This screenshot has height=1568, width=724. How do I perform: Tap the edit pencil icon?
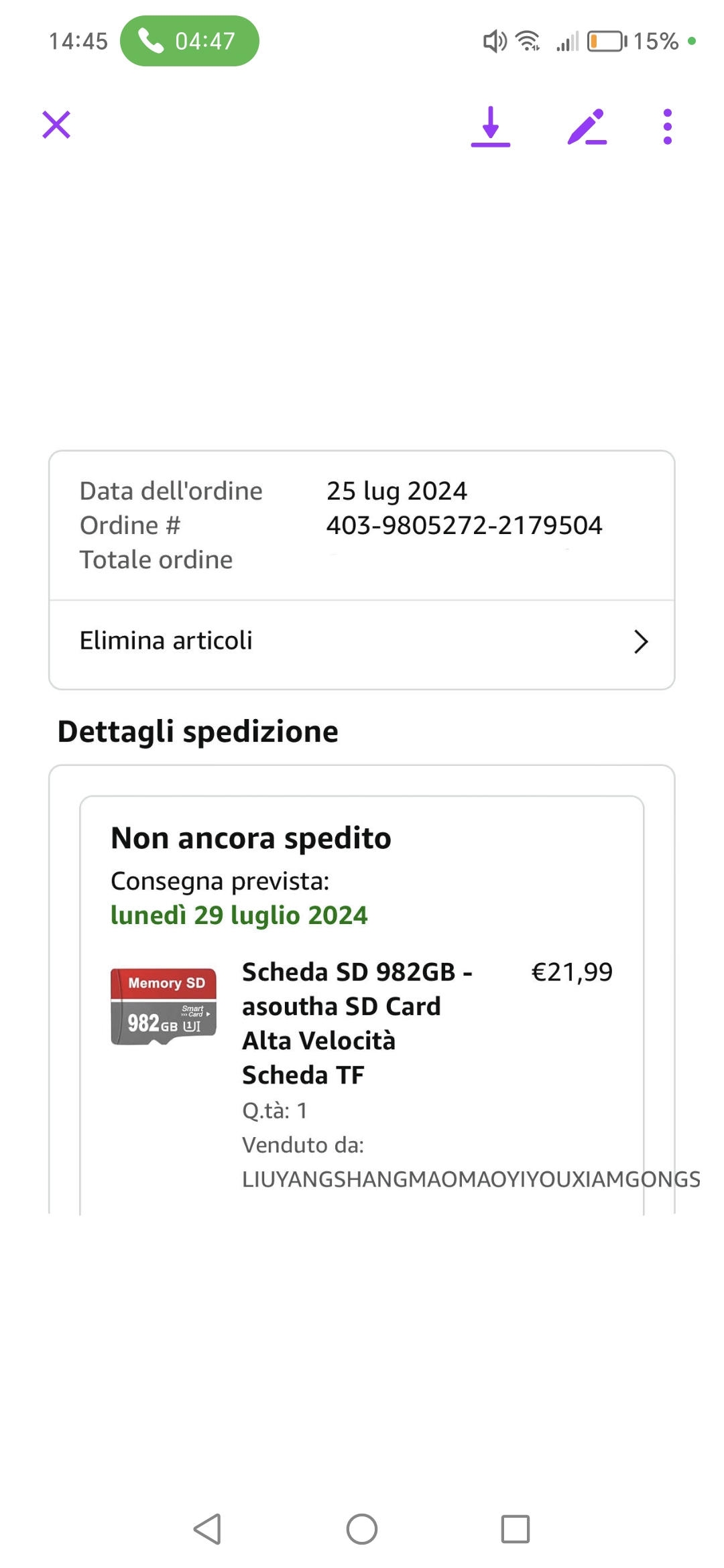[587, 126]
